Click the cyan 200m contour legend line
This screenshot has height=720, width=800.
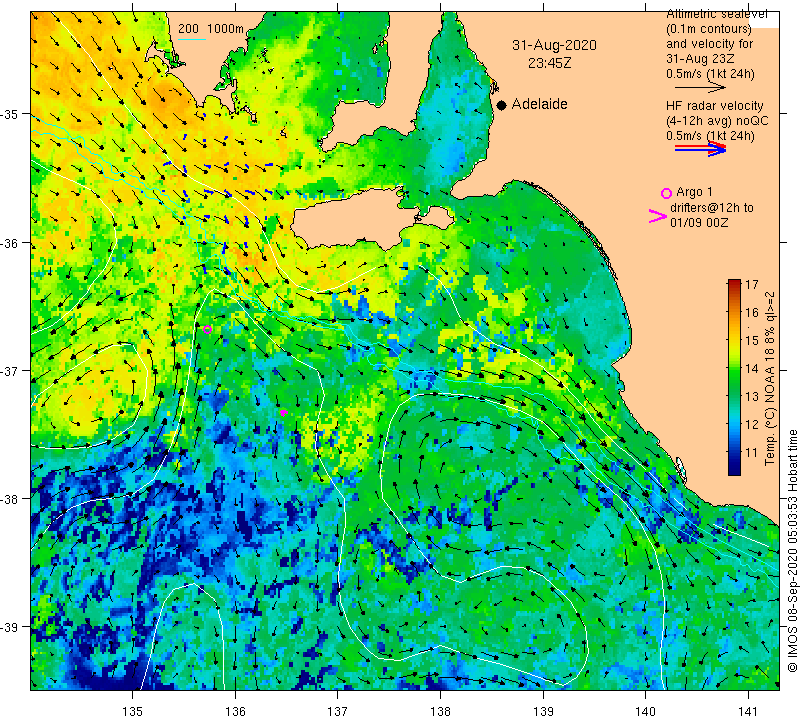click(x=192, y=39)
